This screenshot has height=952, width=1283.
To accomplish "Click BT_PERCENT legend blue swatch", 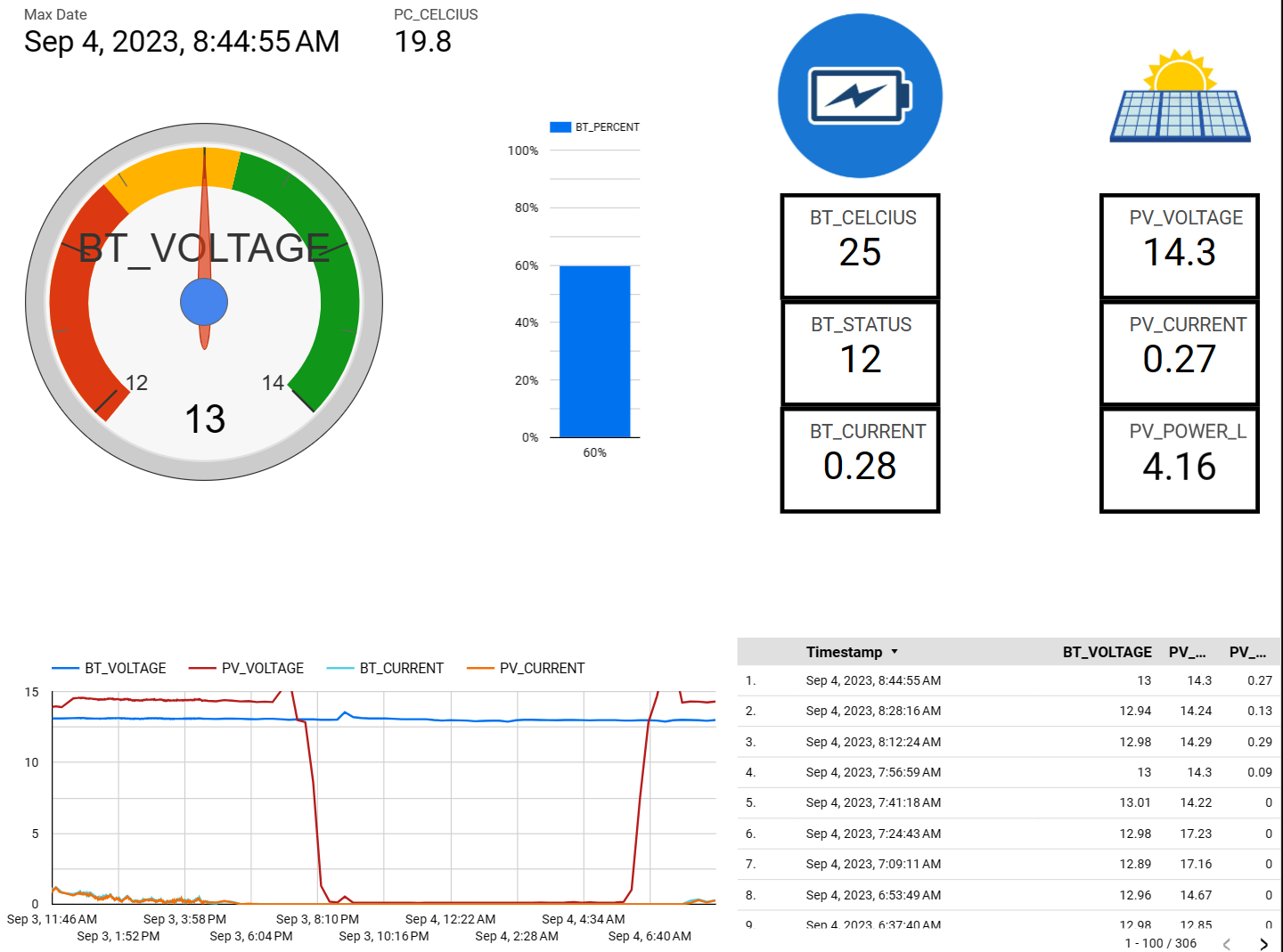I will [x=560, y=127].
